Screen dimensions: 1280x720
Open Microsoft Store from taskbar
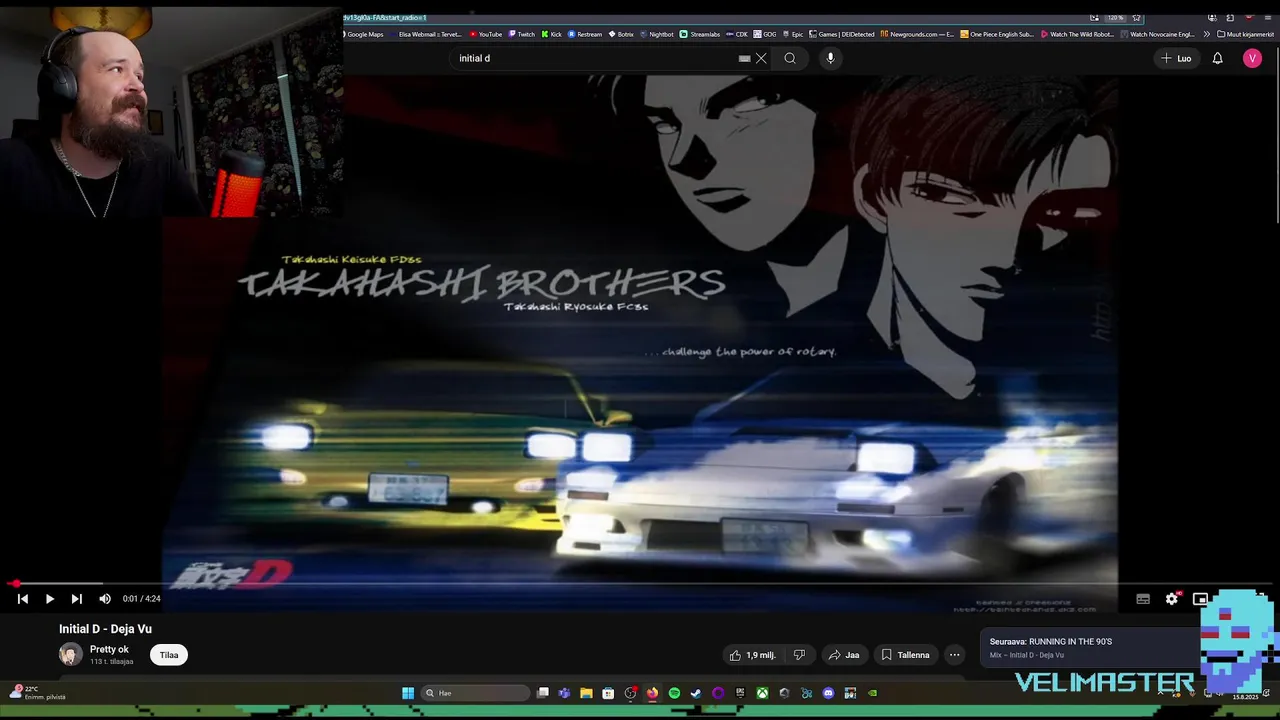(608, 693)
